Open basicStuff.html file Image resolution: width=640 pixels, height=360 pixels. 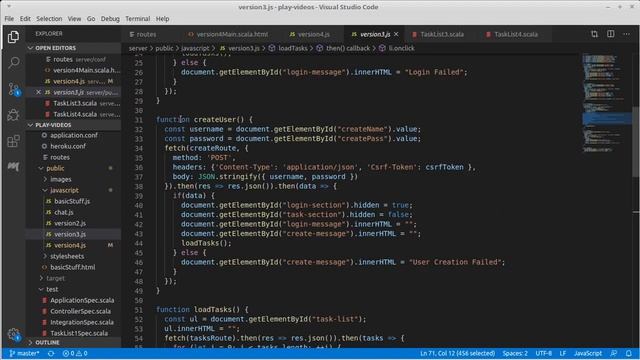(73, 267)
